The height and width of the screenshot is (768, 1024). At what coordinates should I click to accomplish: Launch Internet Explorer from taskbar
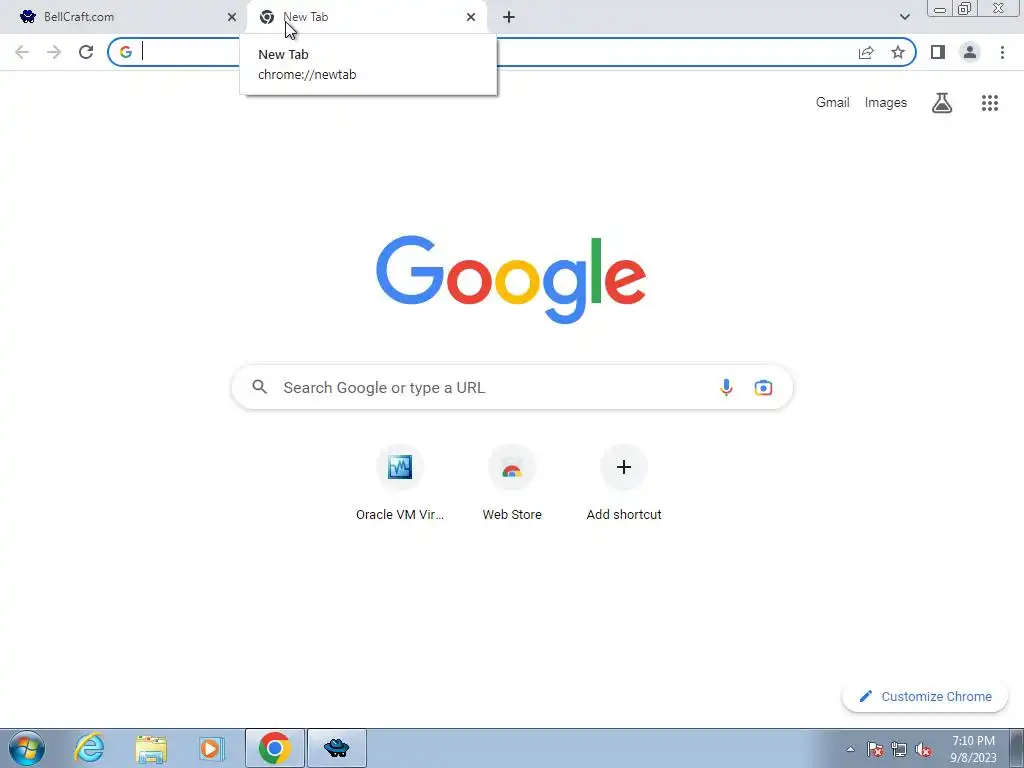[89, 748]
